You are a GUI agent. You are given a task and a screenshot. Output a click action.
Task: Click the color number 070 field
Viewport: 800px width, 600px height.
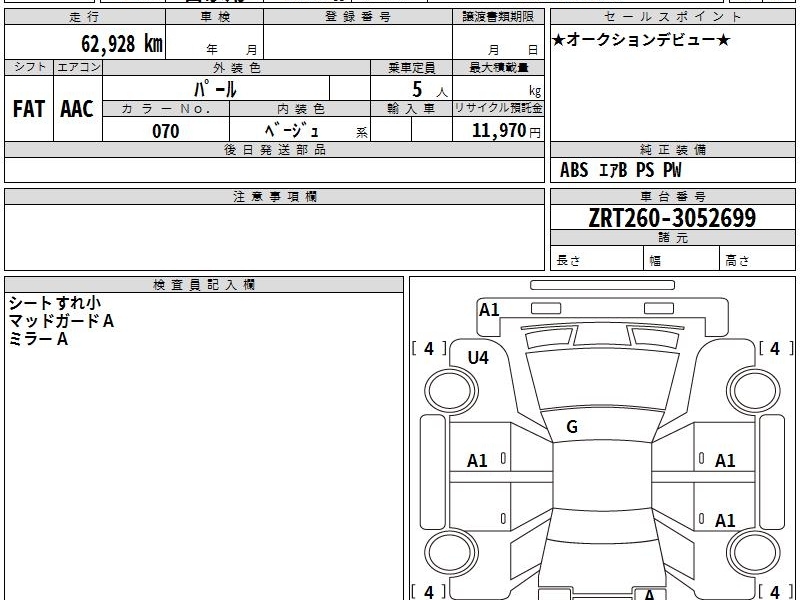point(166,130)
